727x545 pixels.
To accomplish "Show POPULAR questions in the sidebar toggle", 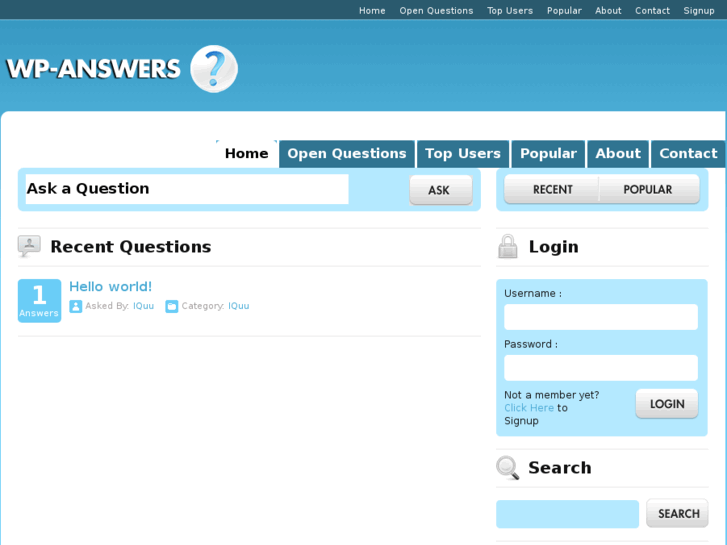I will [x=649, y=189].
